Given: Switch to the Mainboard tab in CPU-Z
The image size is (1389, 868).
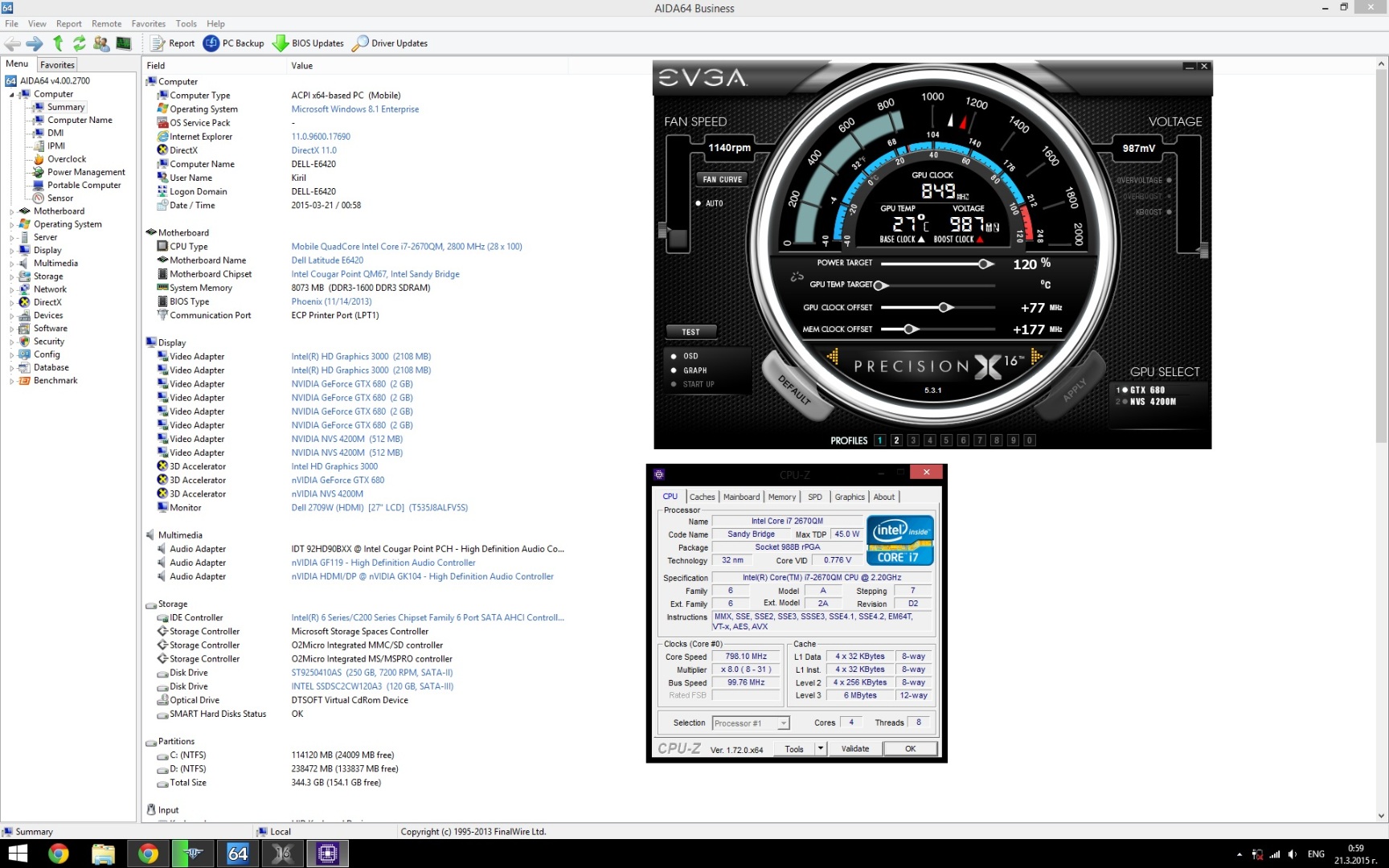Looking at the screenshot, I should tap(741, 497).
